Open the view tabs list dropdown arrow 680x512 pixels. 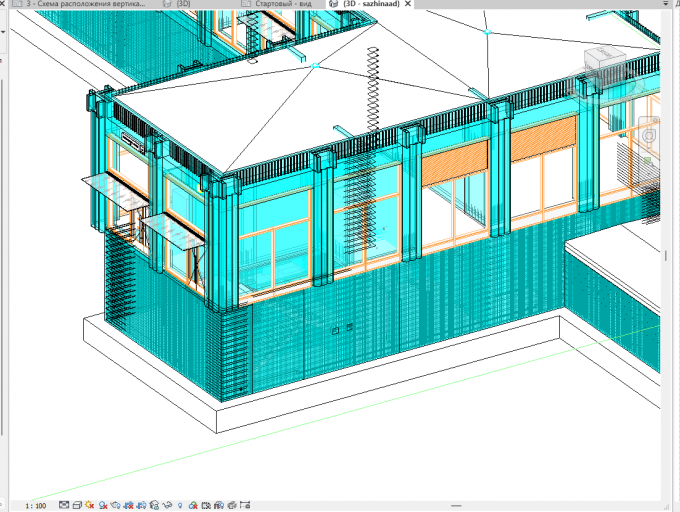(x=666, y=3)
